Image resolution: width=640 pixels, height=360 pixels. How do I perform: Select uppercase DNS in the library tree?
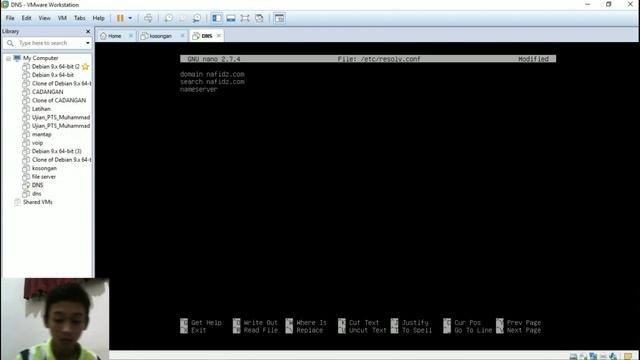tap(37, 185)
